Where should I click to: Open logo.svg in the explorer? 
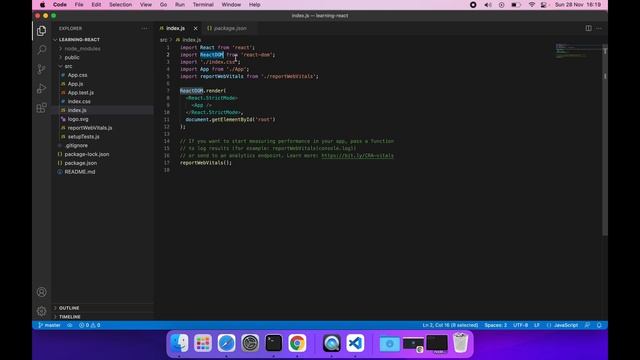point(78,119)
